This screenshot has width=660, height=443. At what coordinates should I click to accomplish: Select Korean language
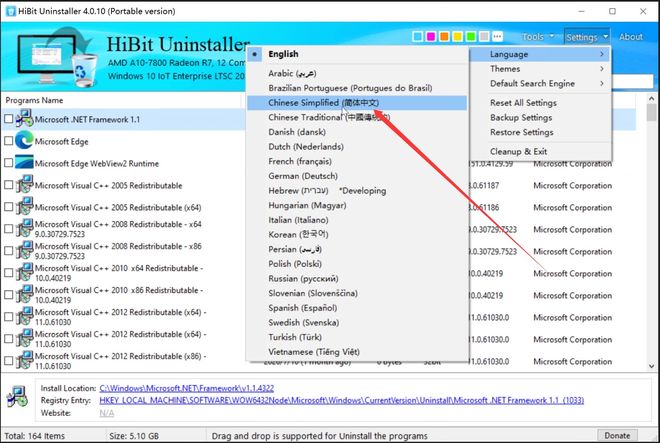point(357,235)
